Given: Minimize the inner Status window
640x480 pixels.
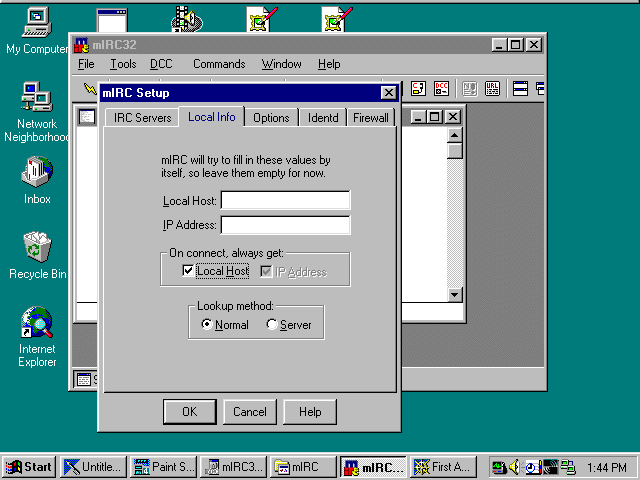Looking at the screenshot, I should (x=419, y=117).
